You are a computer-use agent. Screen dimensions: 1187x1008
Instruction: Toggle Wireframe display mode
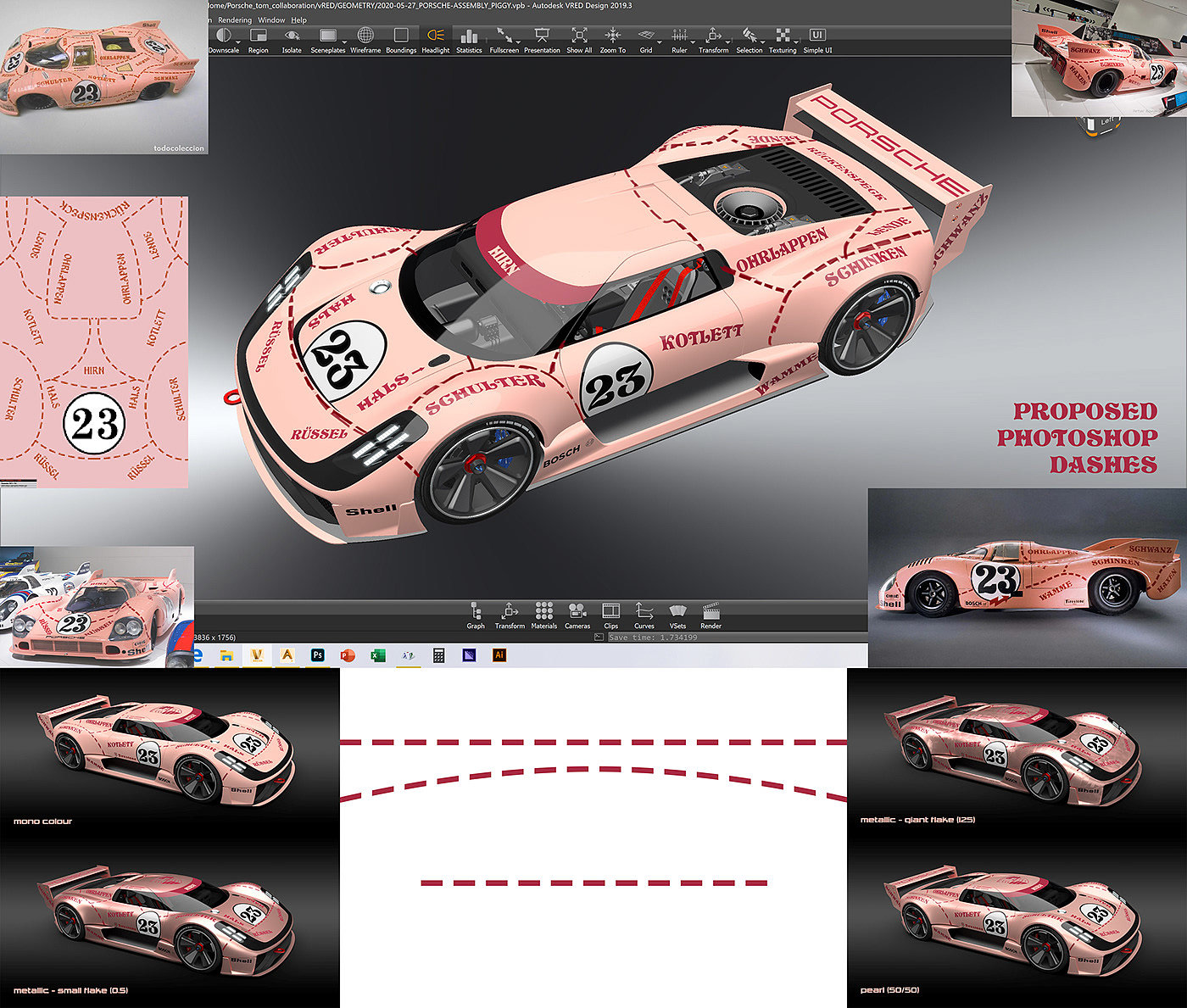[x=365, y=36]
